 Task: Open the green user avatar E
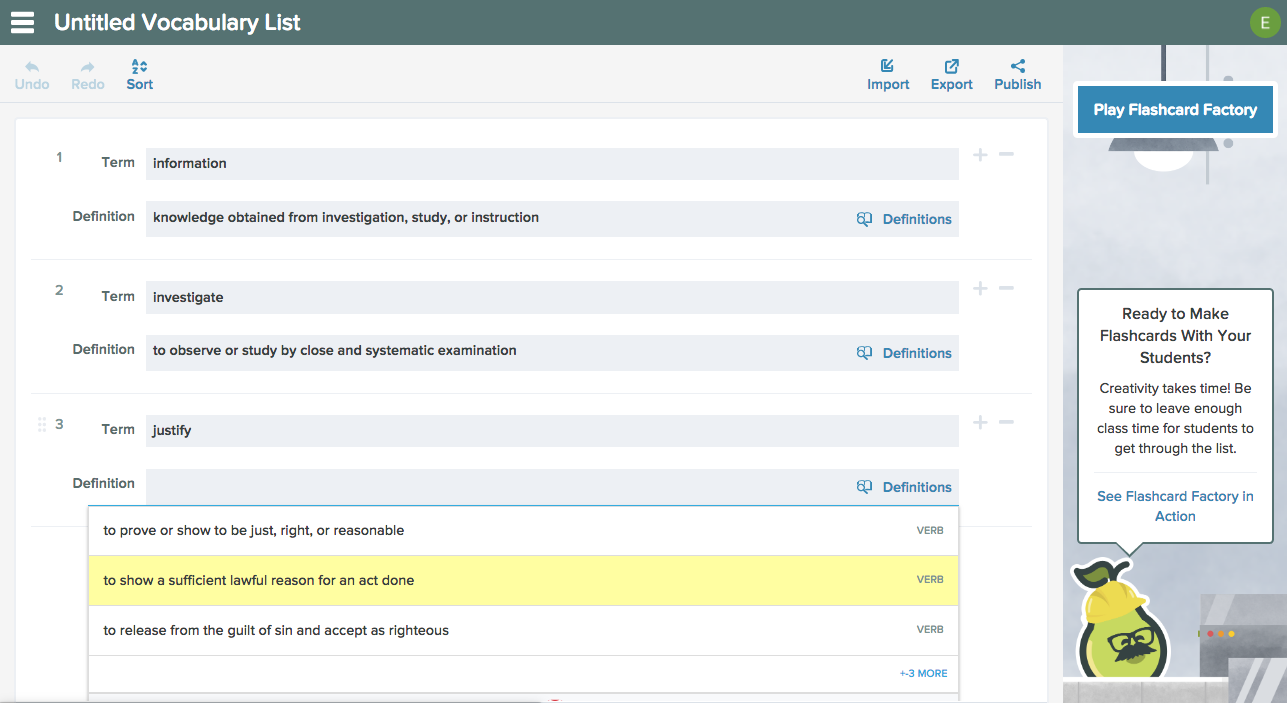1264,22
